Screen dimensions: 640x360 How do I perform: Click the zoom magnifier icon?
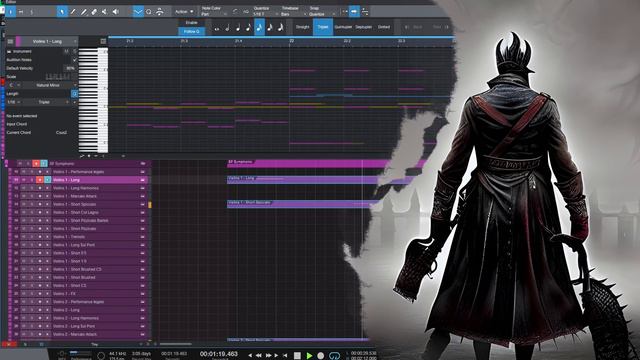149,12
